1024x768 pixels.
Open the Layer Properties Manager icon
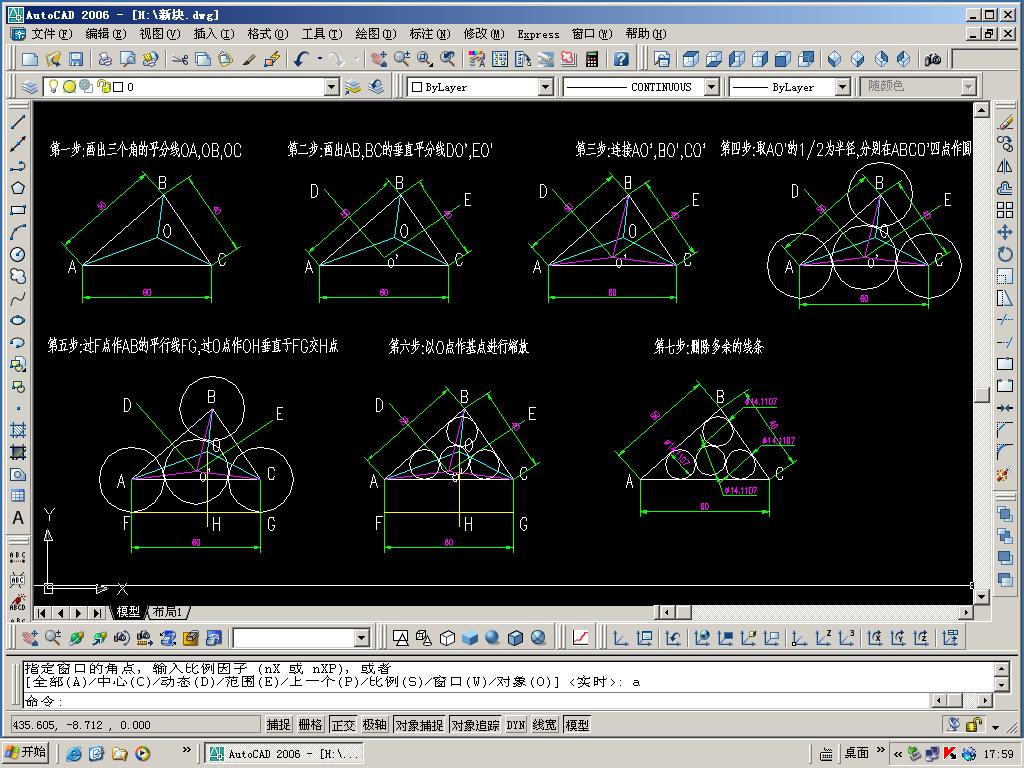(30, 87)
